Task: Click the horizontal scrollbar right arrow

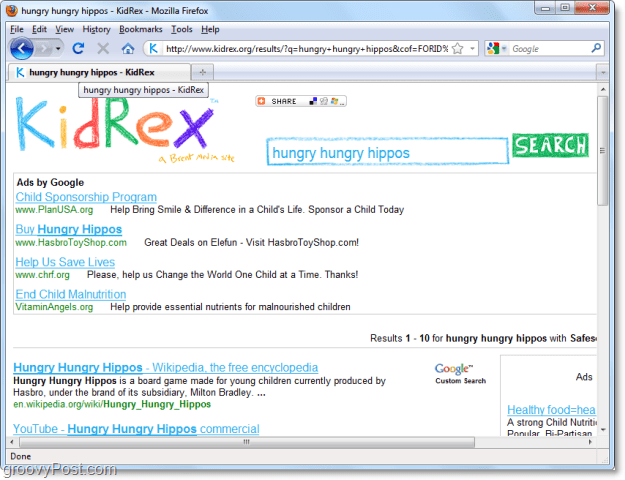Action: coord(590,442)
